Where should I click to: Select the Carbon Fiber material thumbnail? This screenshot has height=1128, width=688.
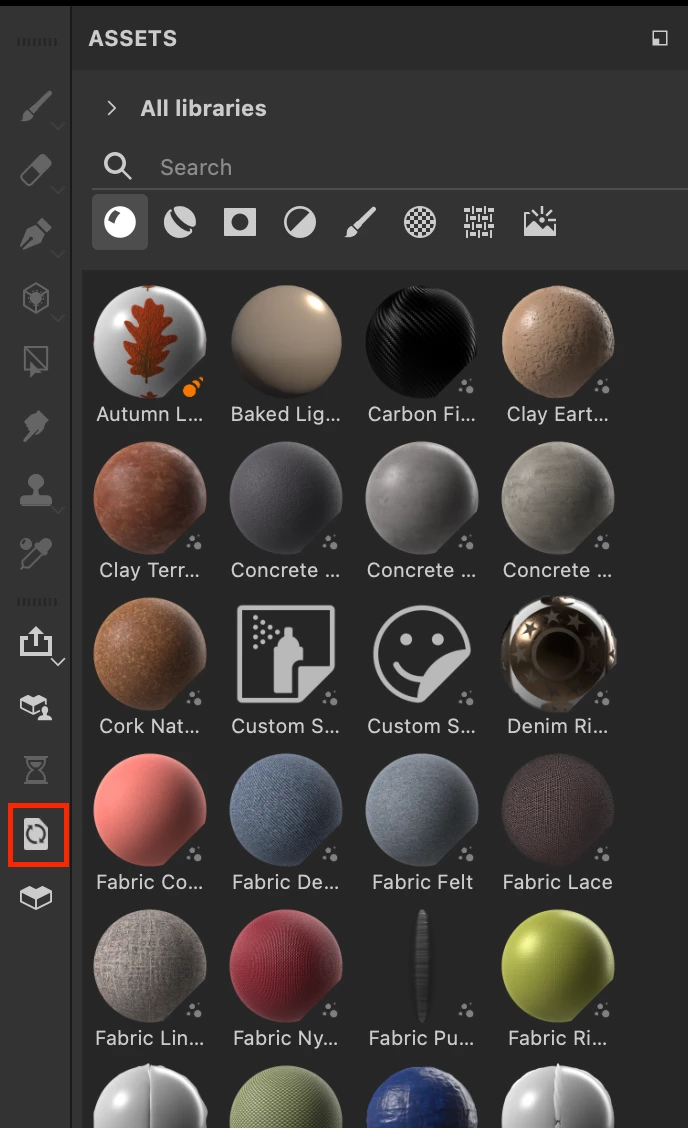coord(422,342)
